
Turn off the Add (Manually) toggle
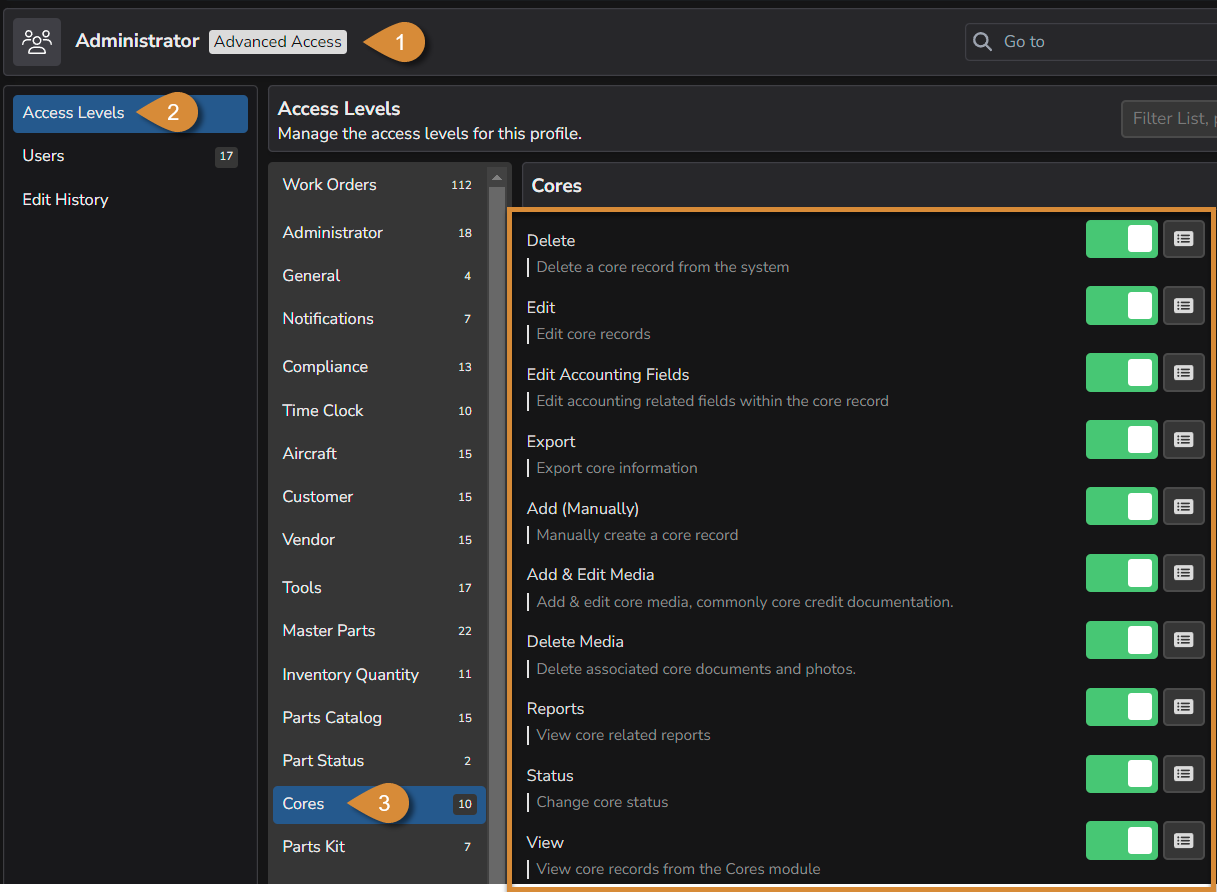click(1121, 507)
